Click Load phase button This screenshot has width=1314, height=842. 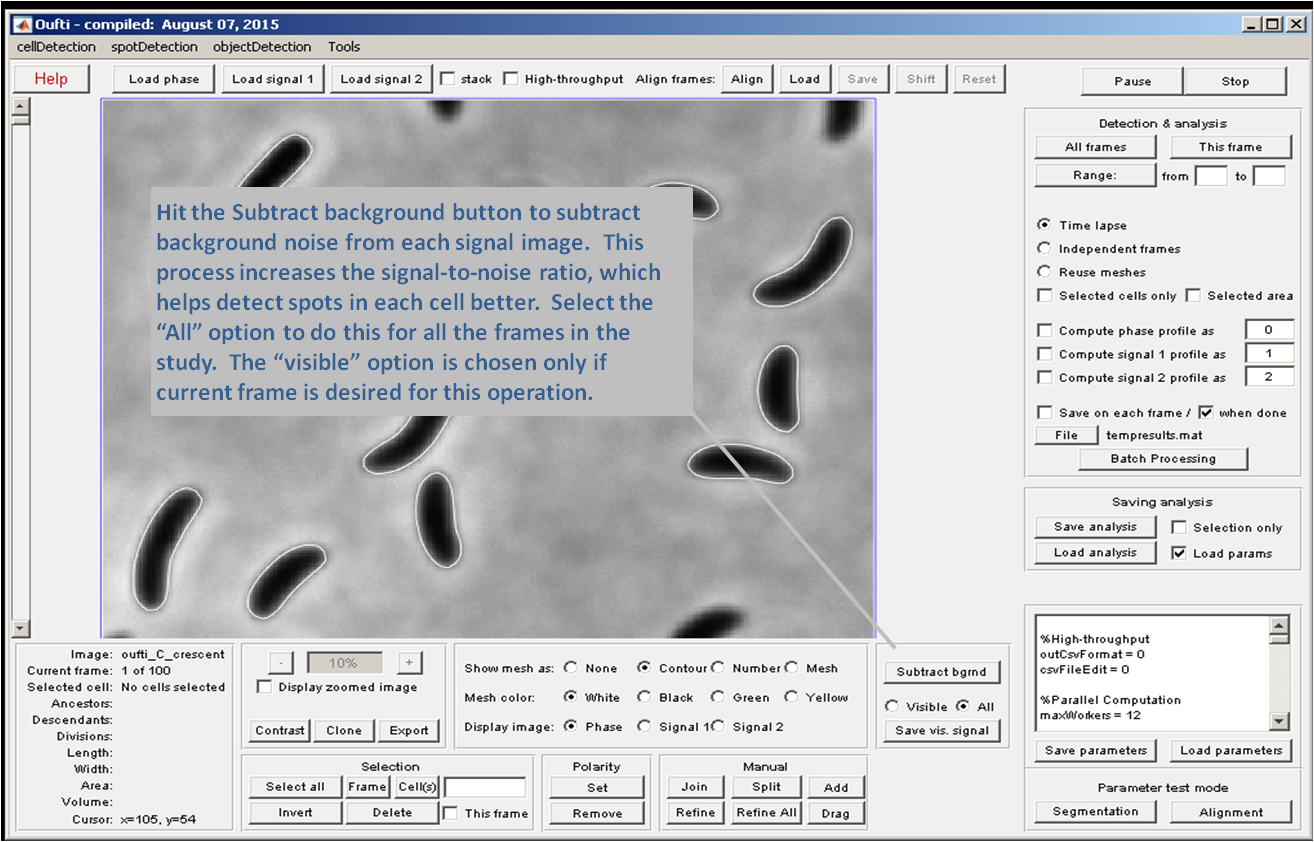pyautogui.click(x=164, y=79)
